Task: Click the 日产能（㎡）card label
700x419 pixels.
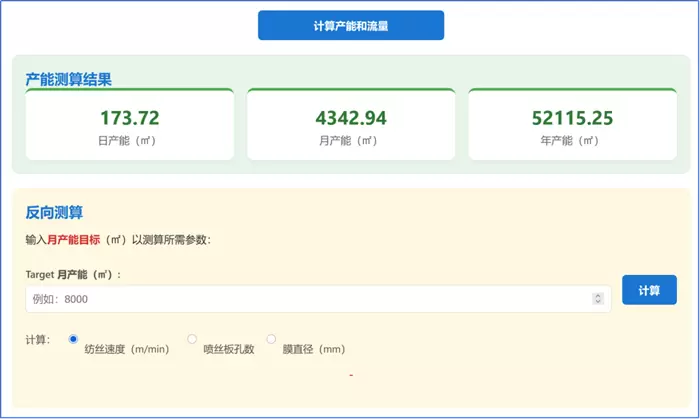Action: [x=130, y=141]
